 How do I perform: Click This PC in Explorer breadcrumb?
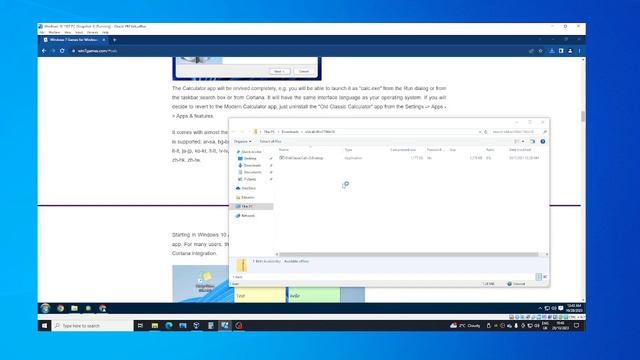click(269, 132)
